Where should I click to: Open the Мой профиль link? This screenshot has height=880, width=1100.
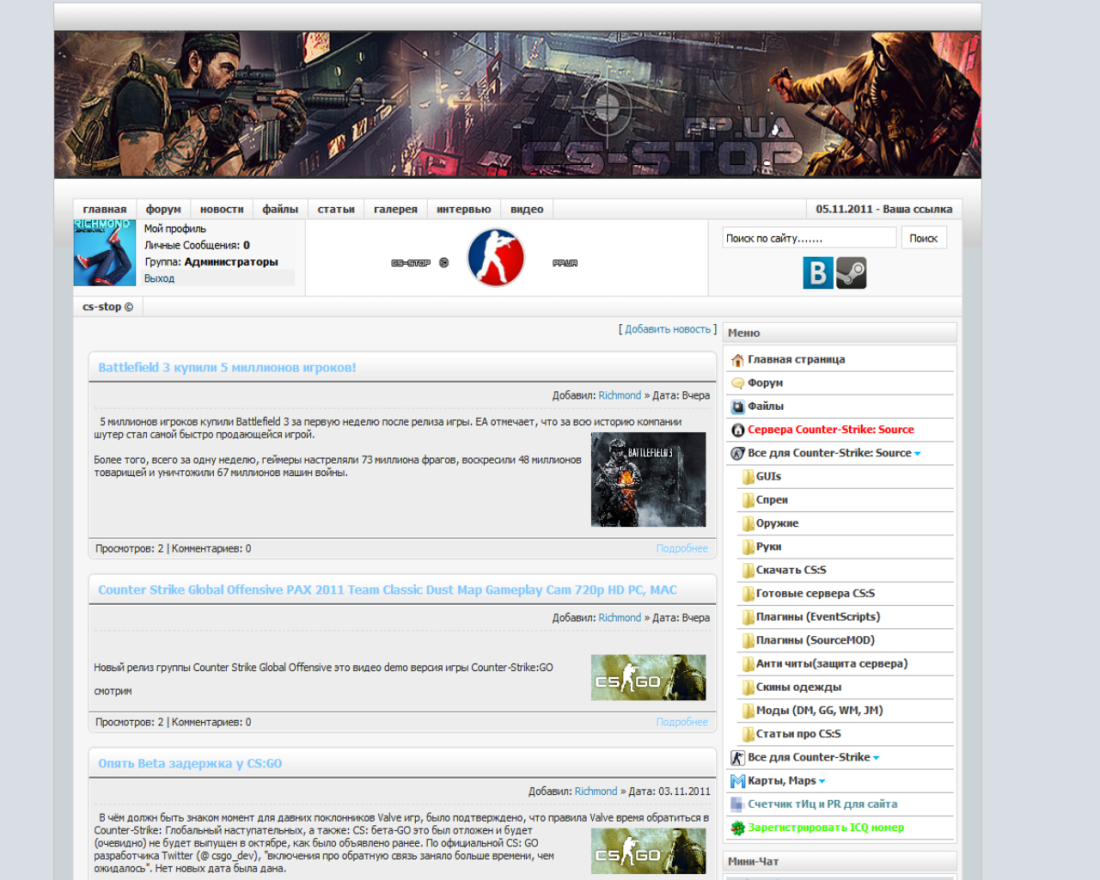point(175,229)
